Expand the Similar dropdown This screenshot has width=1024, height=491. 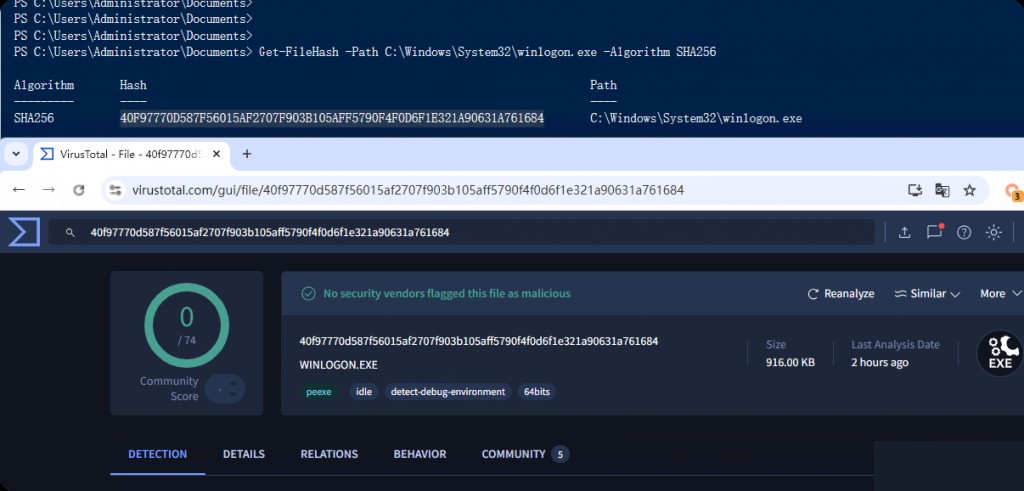927,294
